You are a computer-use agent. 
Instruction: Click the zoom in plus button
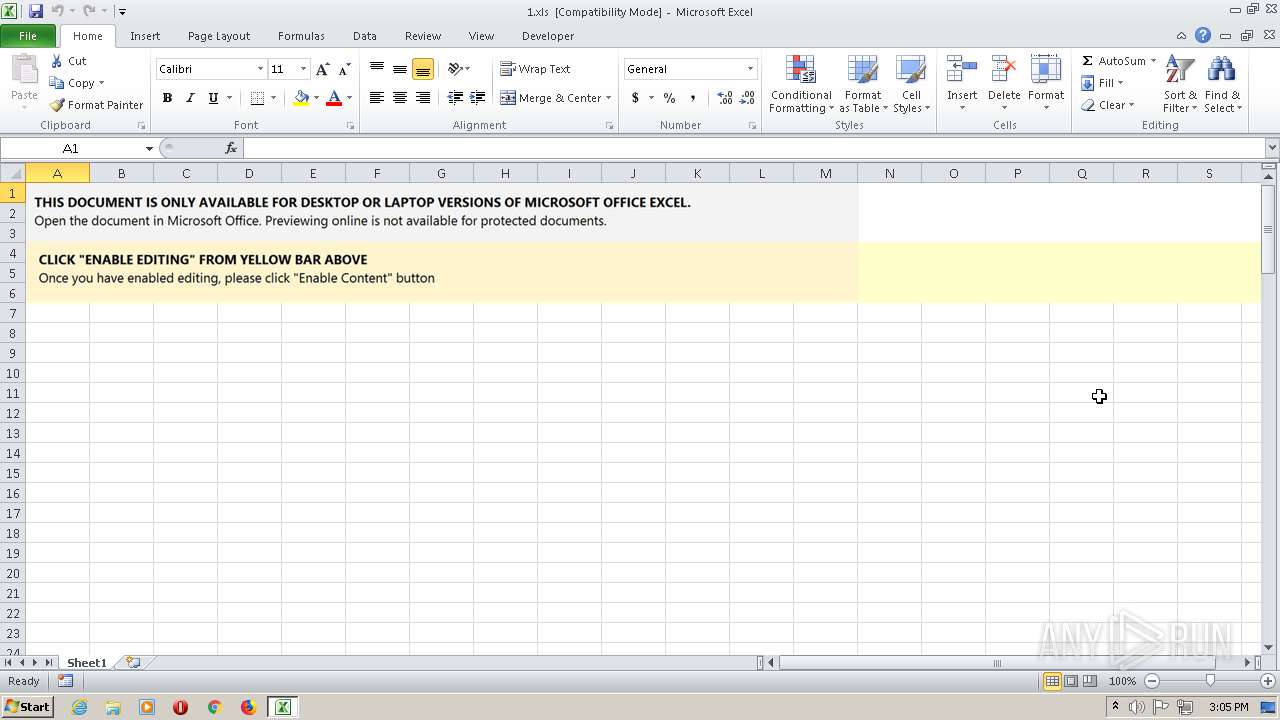[1267, 681]
